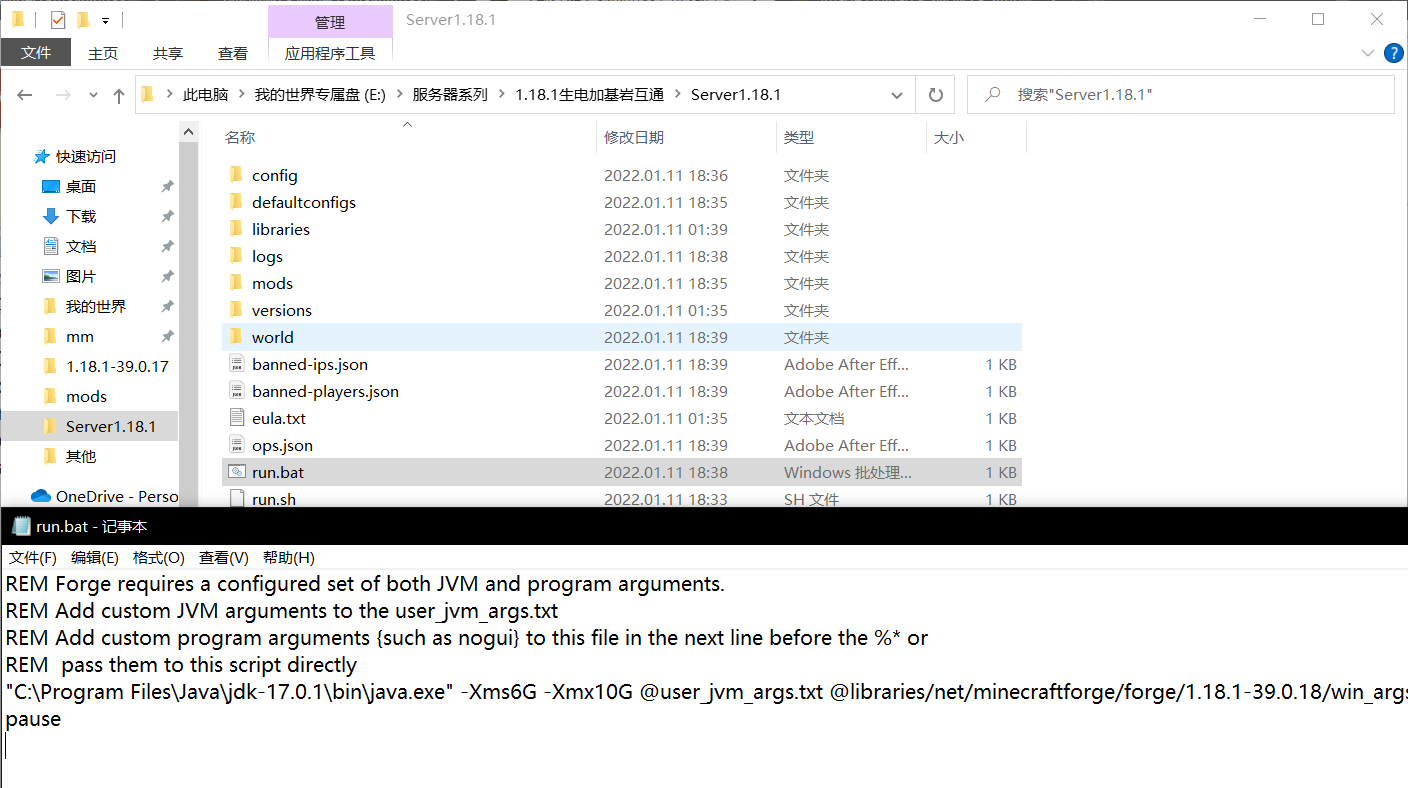Viewport: 1408px width, 788px height.
Task: Refresh the Server1.18.1 folder view
Action: tap(936, 95)
